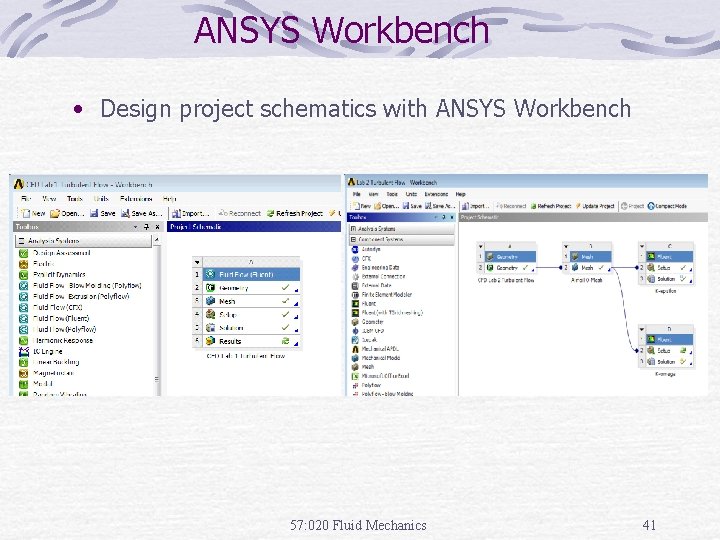The height and width of the screenshot is (540, 720).
Task: Click Save disk icon in left Workbench window
Action: pyautogui.click(x=94, y=214)
